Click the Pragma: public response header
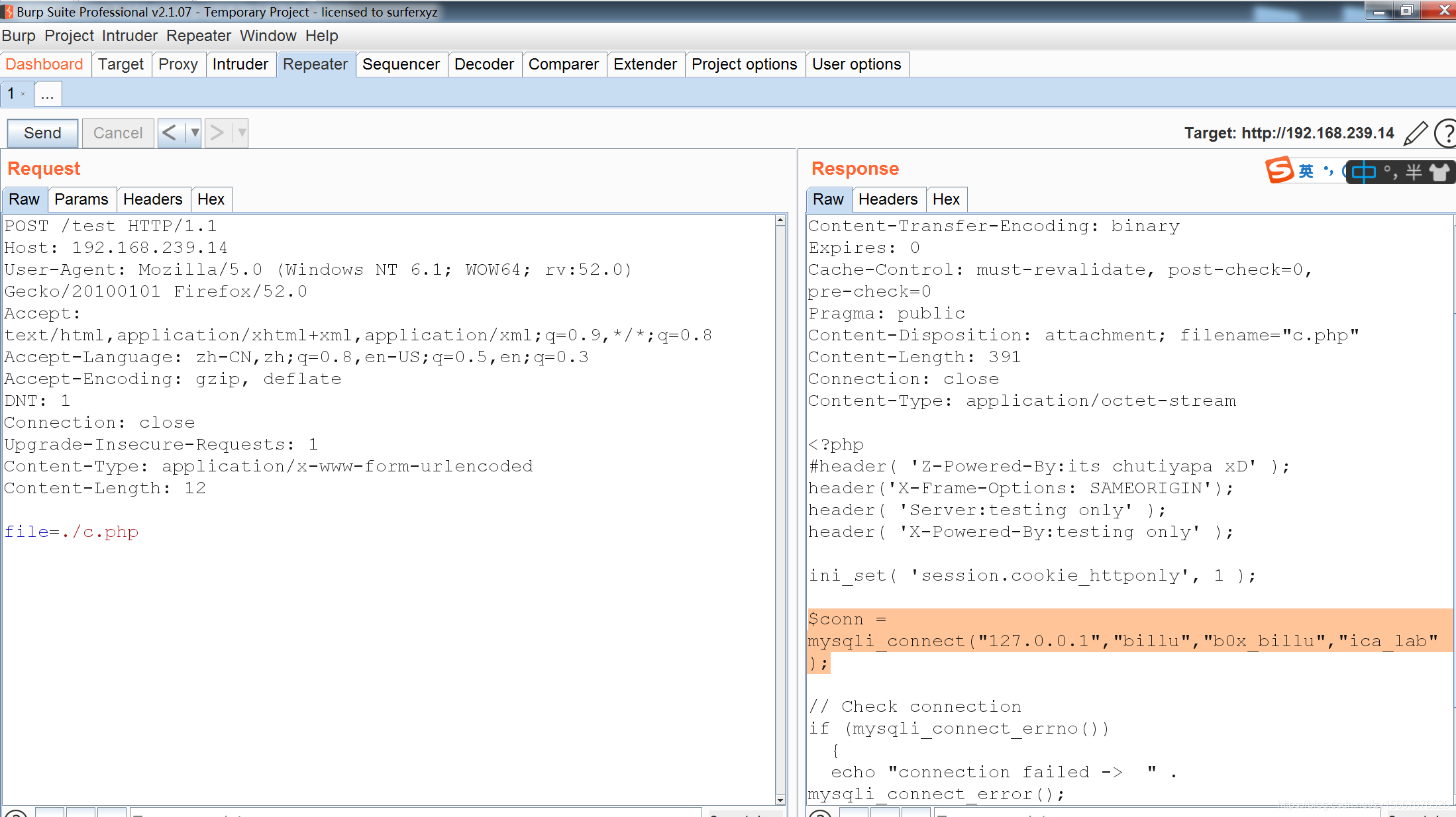This screenshot has height=817, width=1456. coord(887,314)
